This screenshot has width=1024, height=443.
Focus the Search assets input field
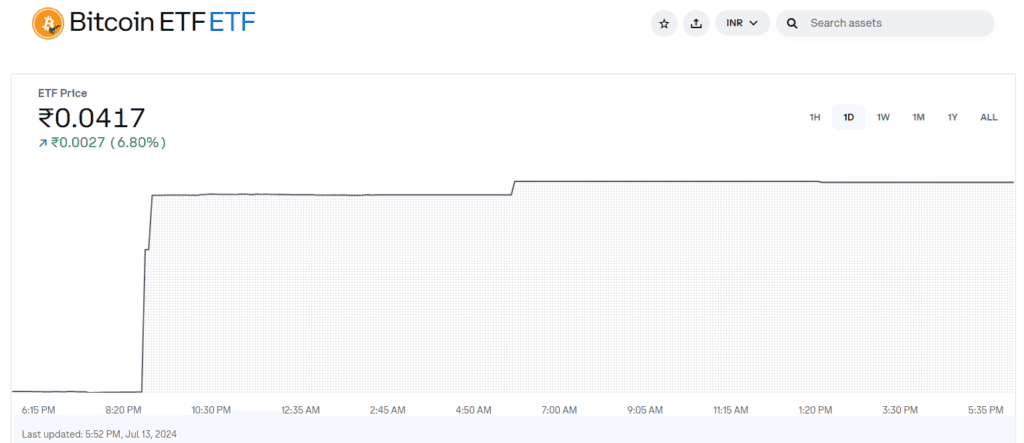(890, 23)
